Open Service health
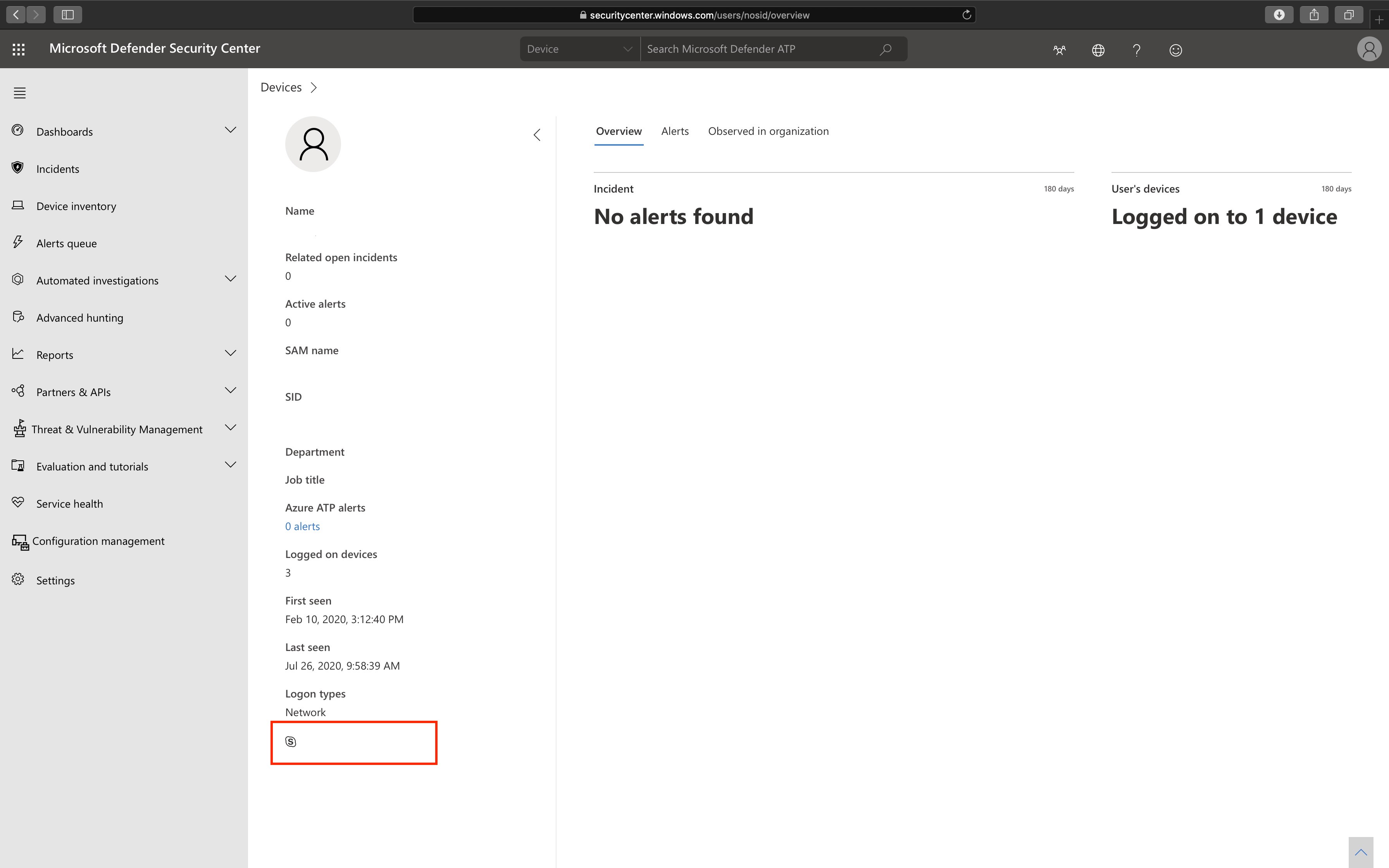Screen dimensions: 1389x868 coord(69,503)
